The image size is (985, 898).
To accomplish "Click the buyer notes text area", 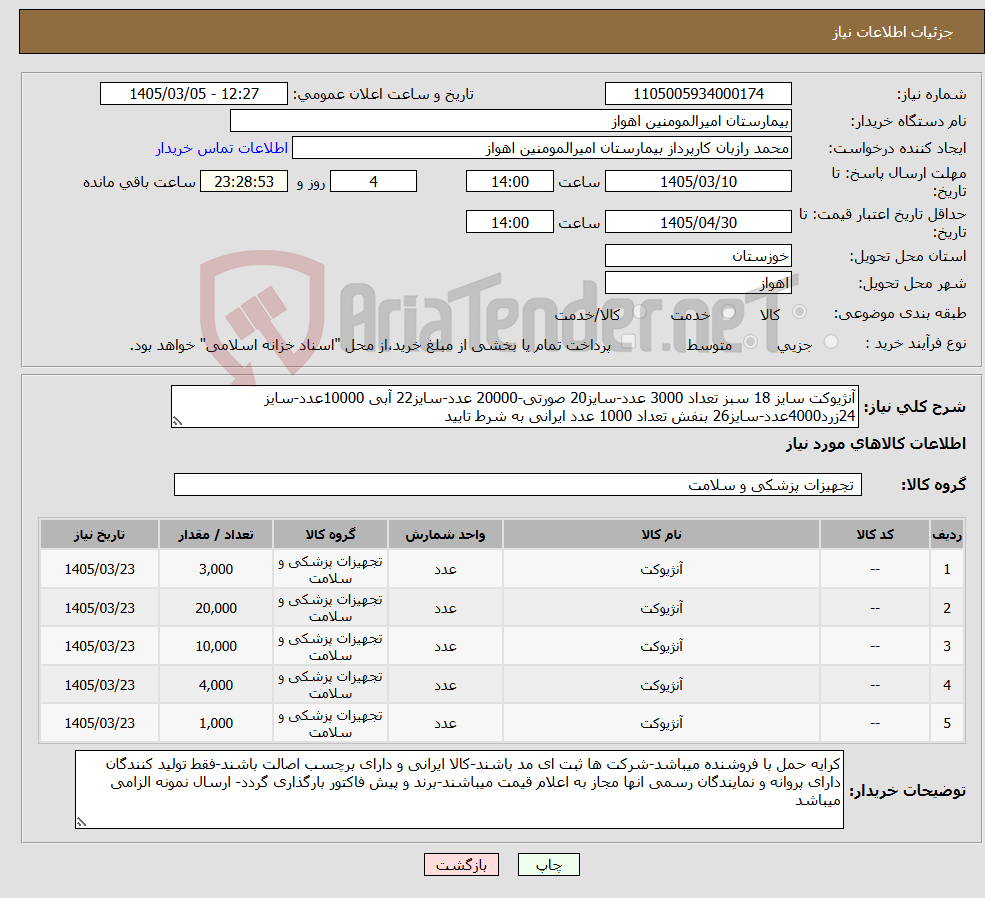I will pyautogui.click(x=459, y=790).
